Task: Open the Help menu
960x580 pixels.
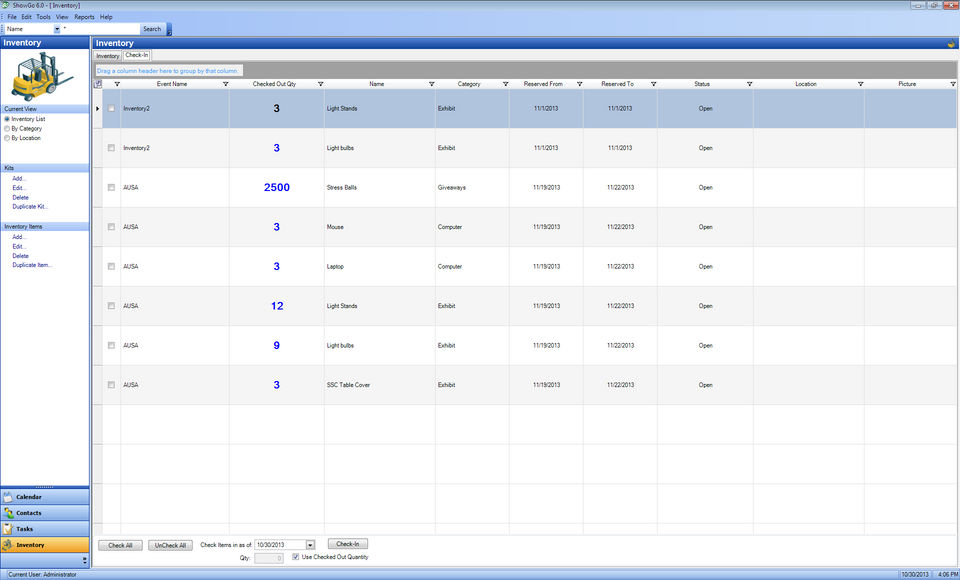Action: 106,17
